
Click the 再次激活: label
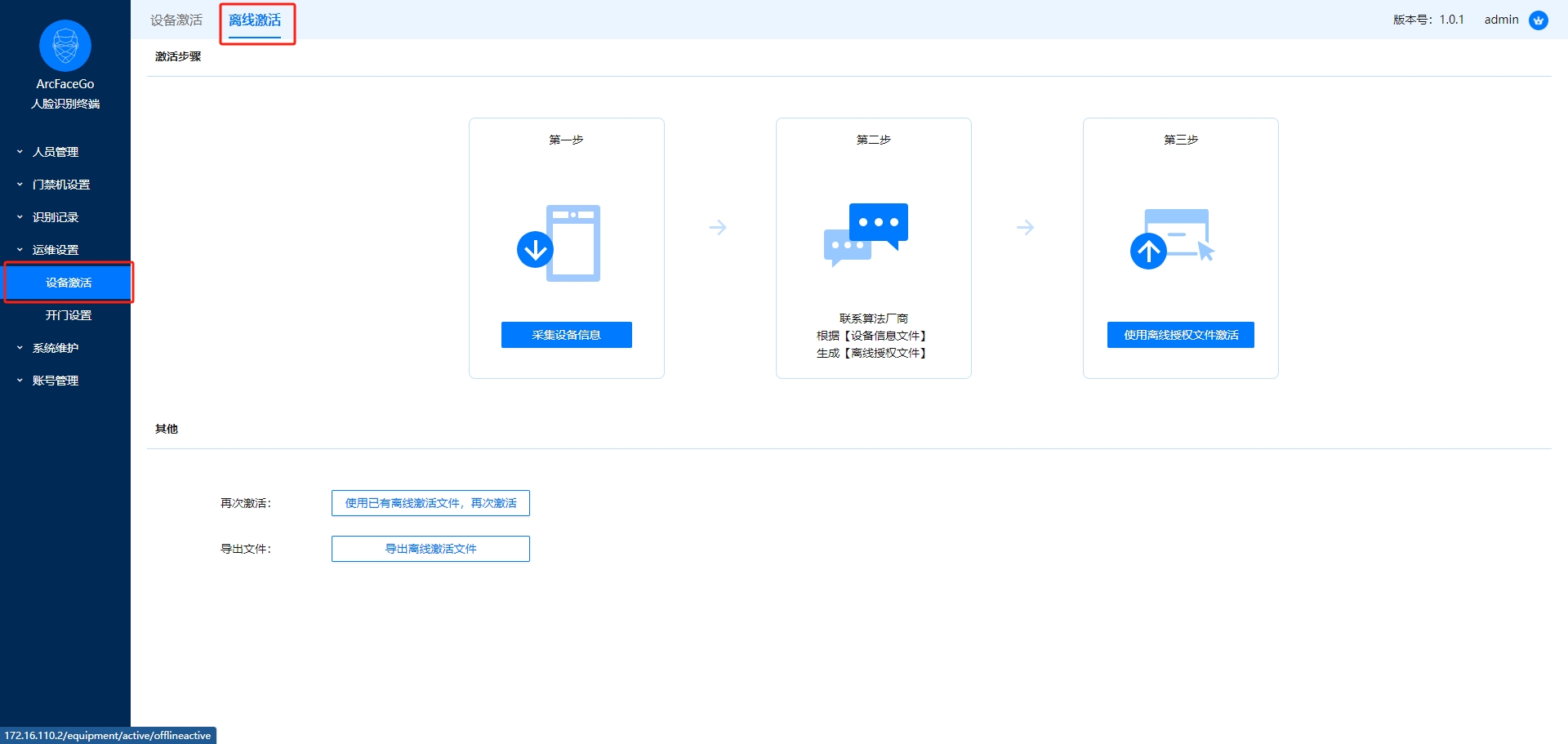point(246,503)
